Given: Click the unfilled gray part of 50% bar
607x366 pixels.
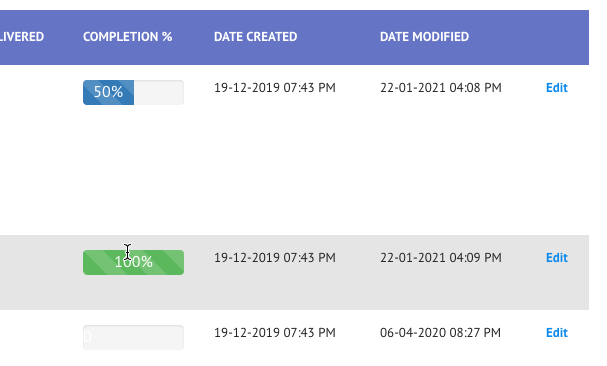Looking at the screenshot, I should [x=159, y=92].
